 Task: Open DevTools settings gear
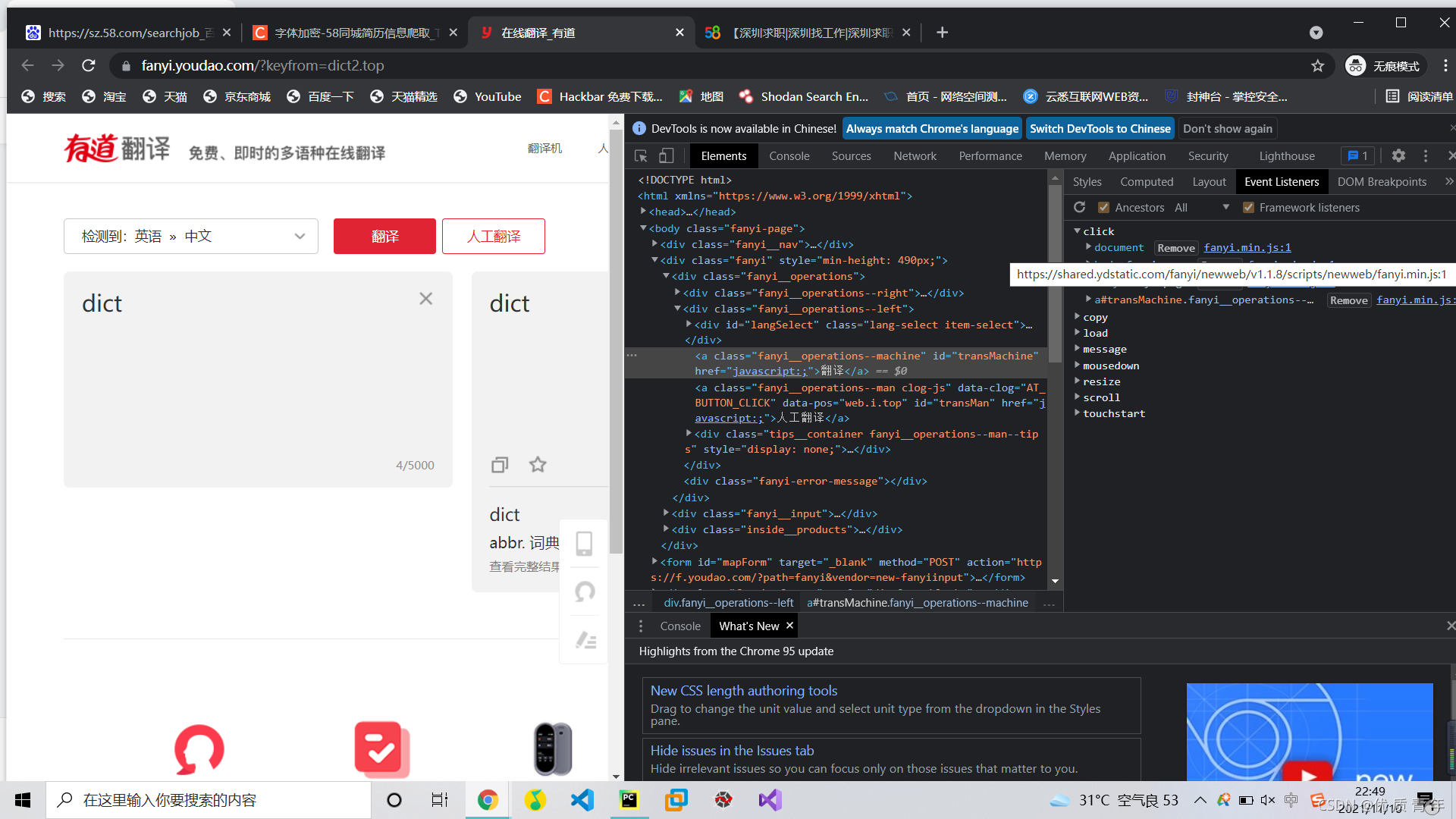1398,155
